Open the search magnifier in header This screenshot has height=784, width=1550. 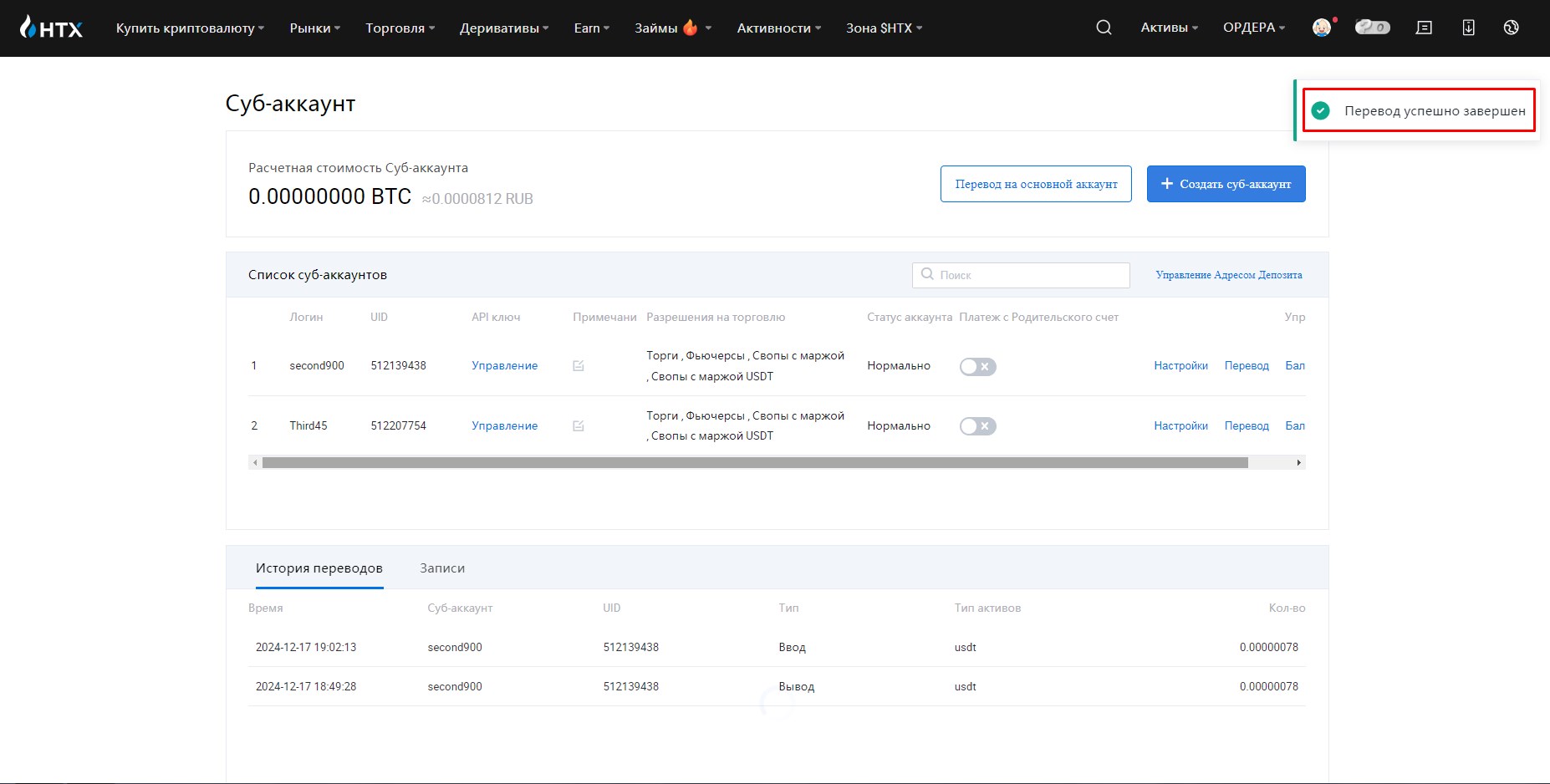pos(1104,28)
